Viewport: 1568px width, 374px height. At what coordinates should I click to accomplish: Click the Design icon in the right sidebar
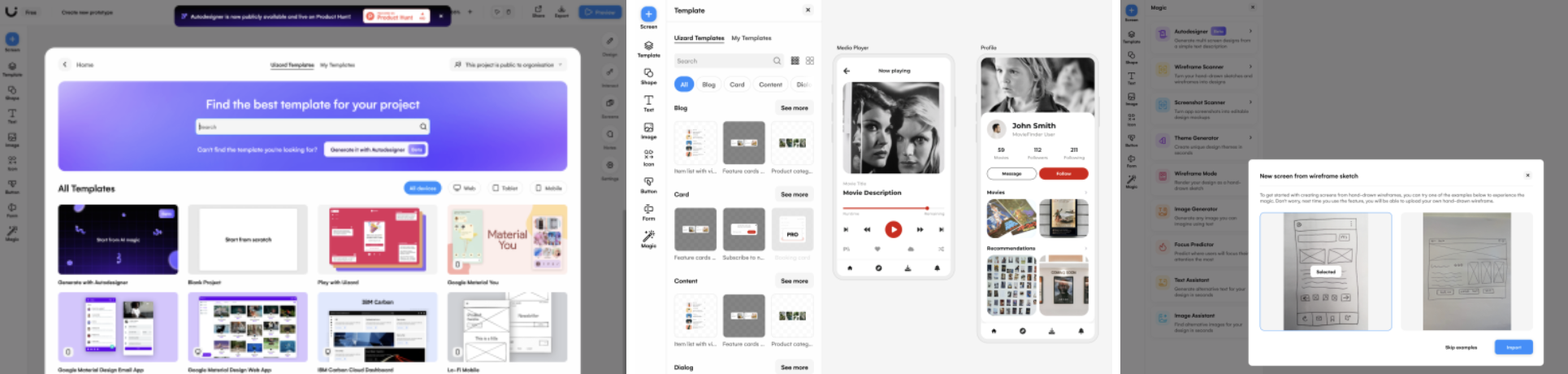(609, 41)
